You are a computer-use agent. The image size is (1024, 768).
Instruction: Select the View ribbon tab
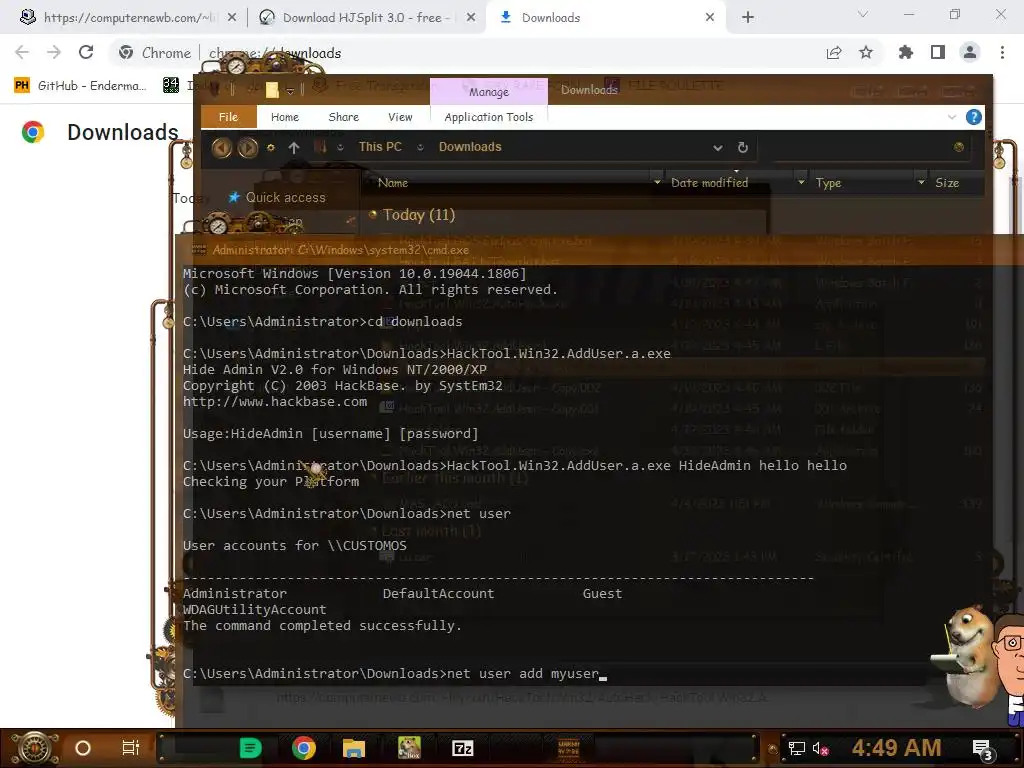click(x=400, y=117)
